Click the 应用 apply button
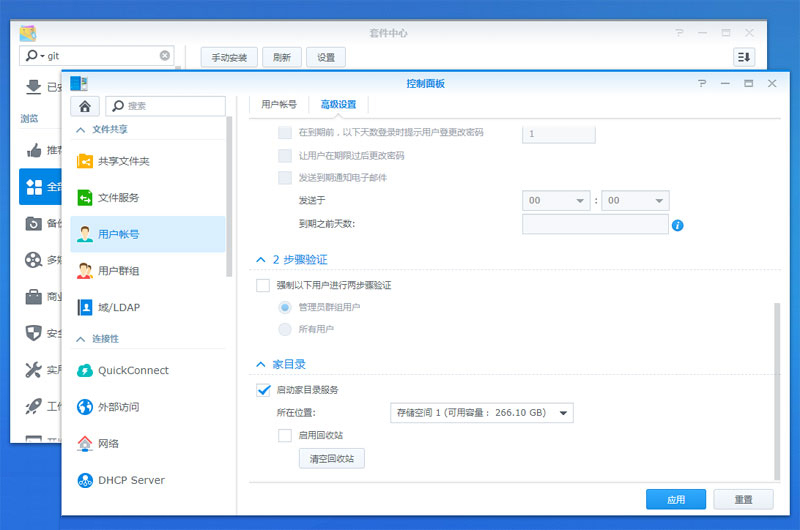The image size is (800, 530). pyautogui.click(x=676, y=499)
